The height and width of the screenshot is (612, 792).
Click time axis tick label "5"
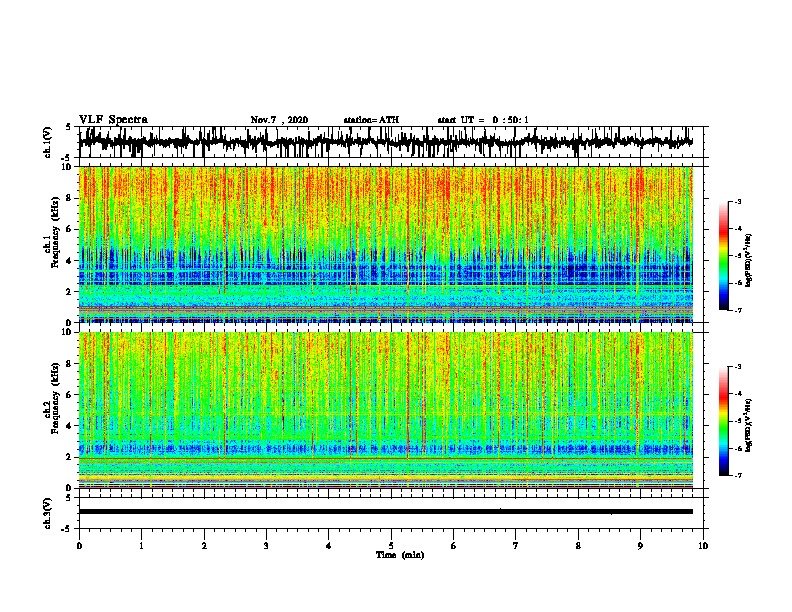tap(391, 546)
